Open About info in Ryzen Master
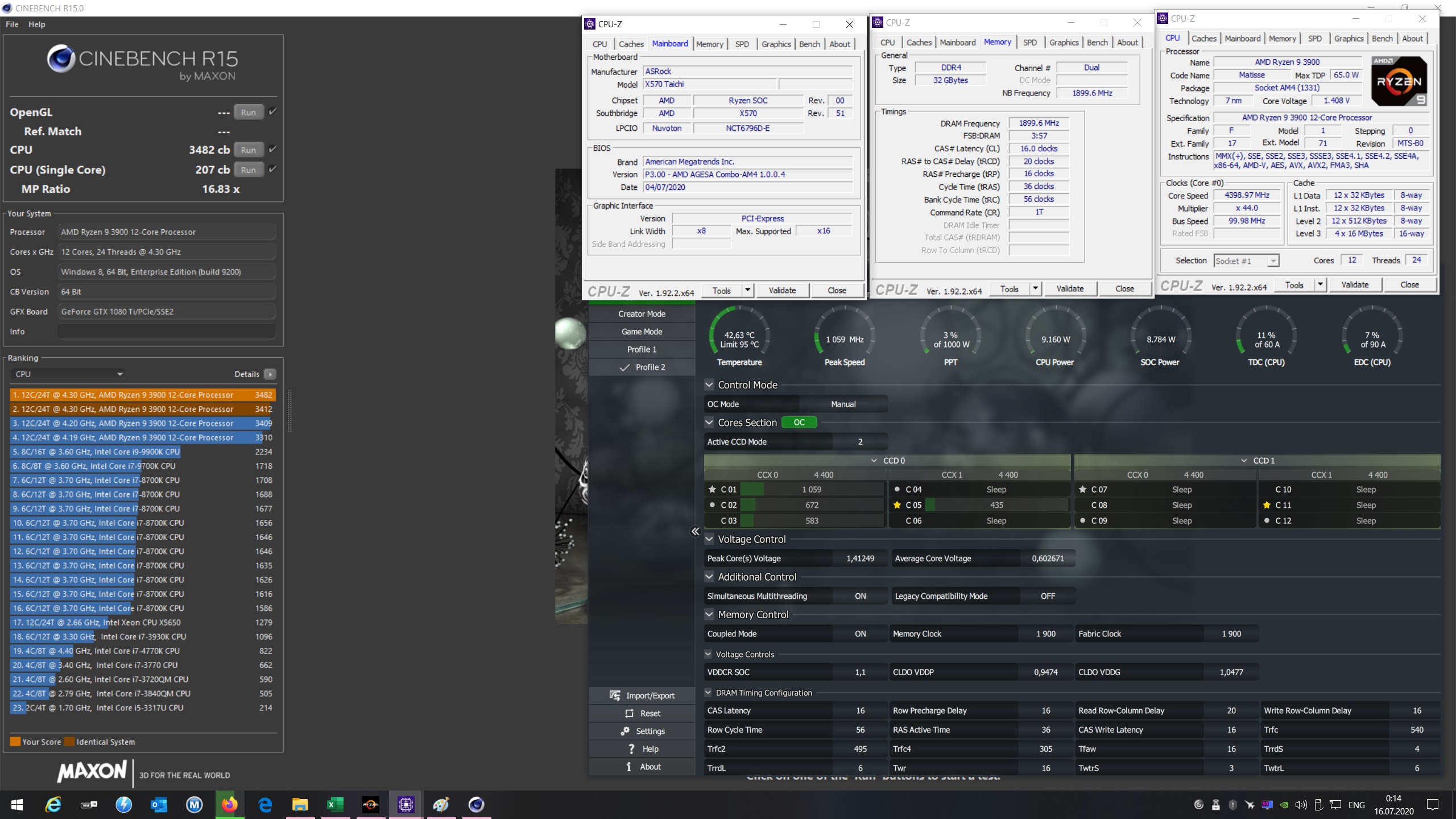 (628, 766)
